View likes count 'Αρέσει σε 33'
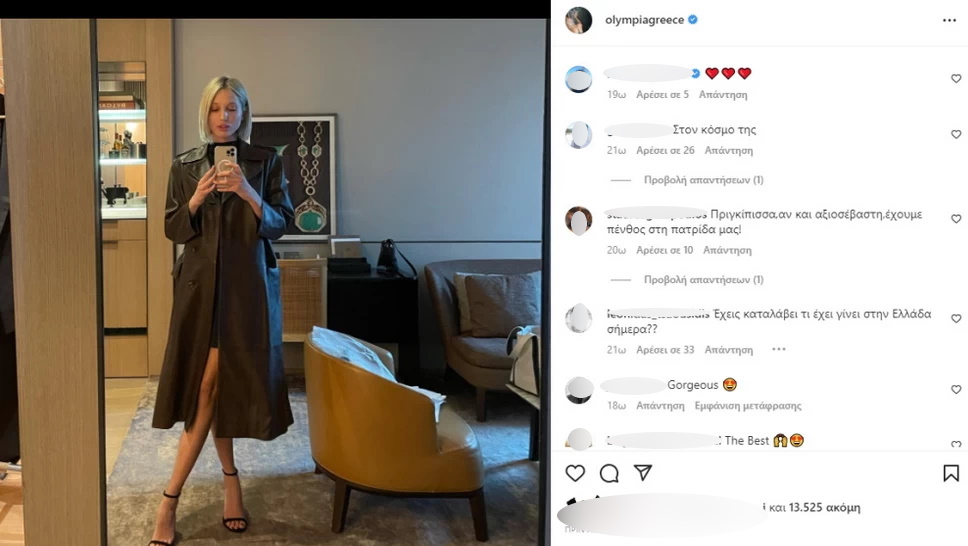968x546 pixels. point(665,350)
